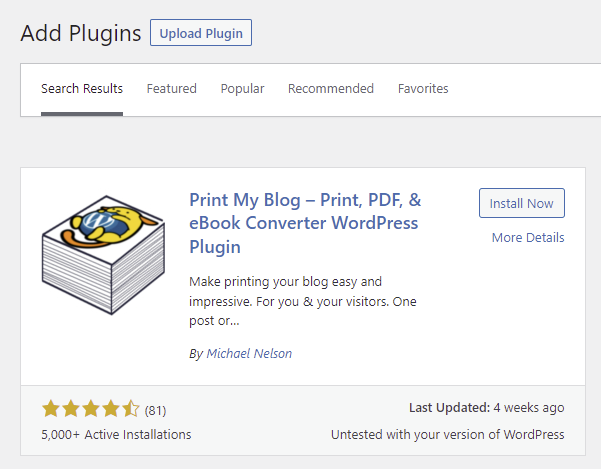This screenshot has width=601, height=469.
Task: Click the first rating star
Action: click(51, 409)
